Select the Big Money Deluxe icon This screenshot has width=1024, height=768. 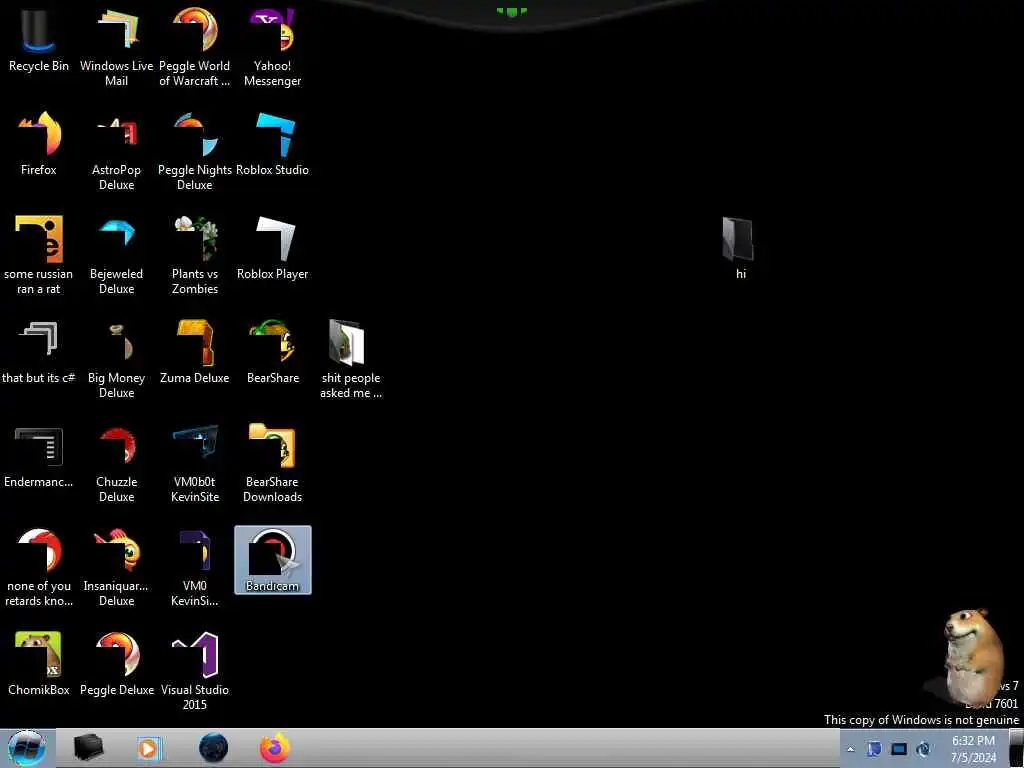click(116, 359)
